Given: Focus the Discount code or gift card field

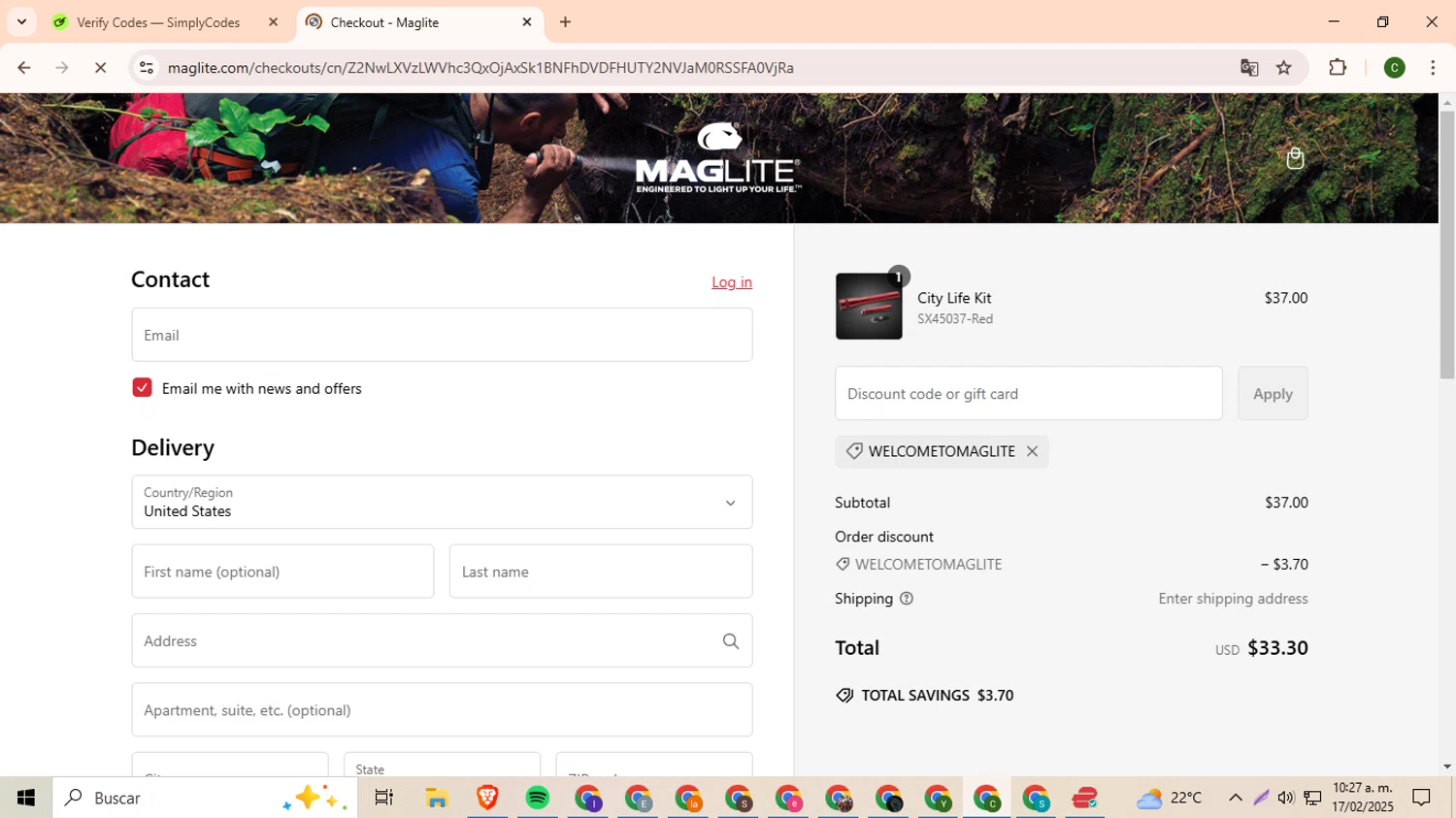Looking at the screenshot, I should pyautogui.click(x=1029, y=394).
